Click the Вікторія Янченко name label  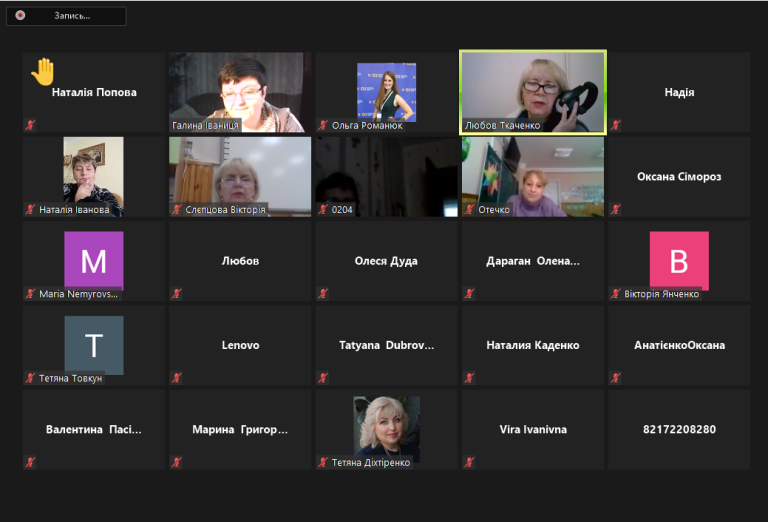(661, 294)
